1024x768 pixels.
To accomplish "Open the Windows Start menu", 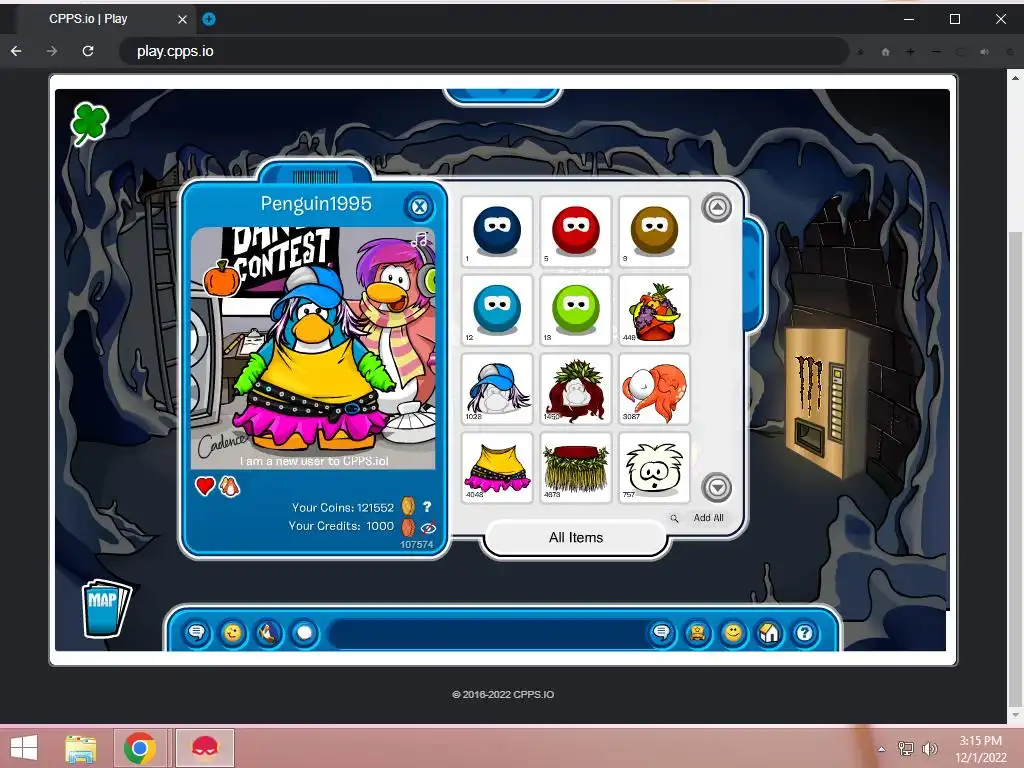I will pos(24,748).
